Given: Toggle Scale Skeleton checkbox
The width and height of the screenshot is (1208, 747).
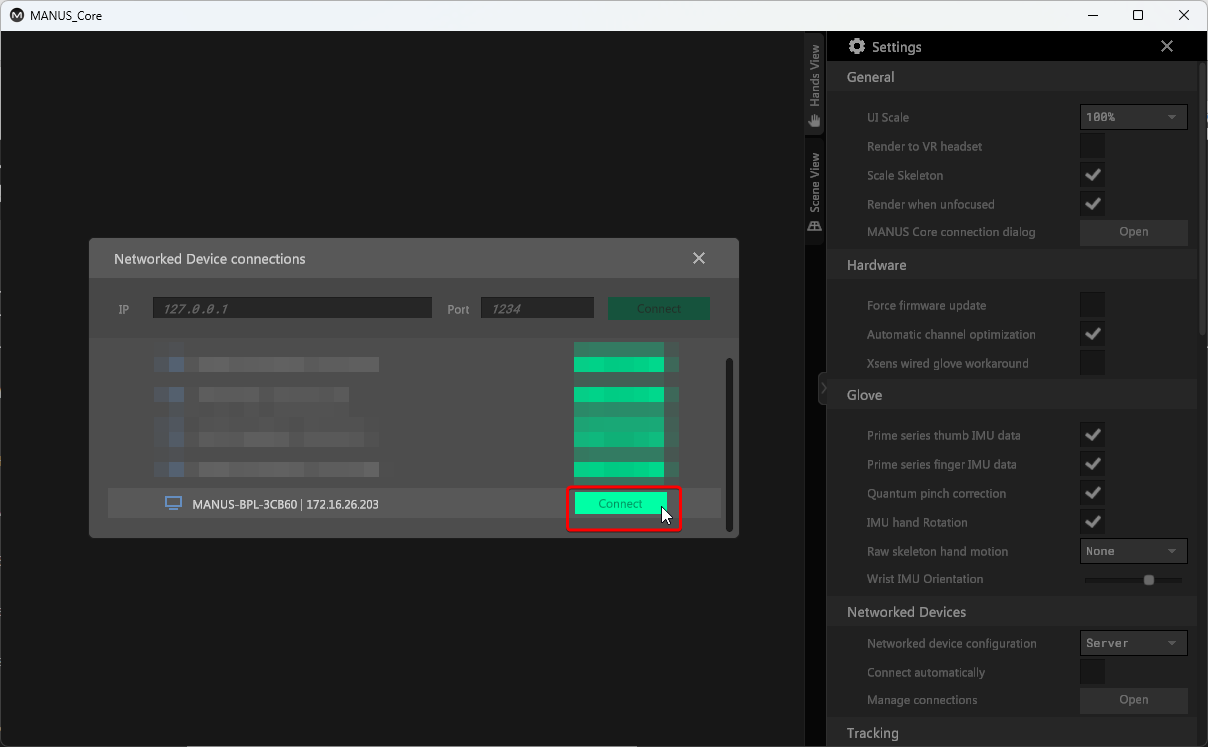Looking at the screenshot, I should tap(1092, 175).
